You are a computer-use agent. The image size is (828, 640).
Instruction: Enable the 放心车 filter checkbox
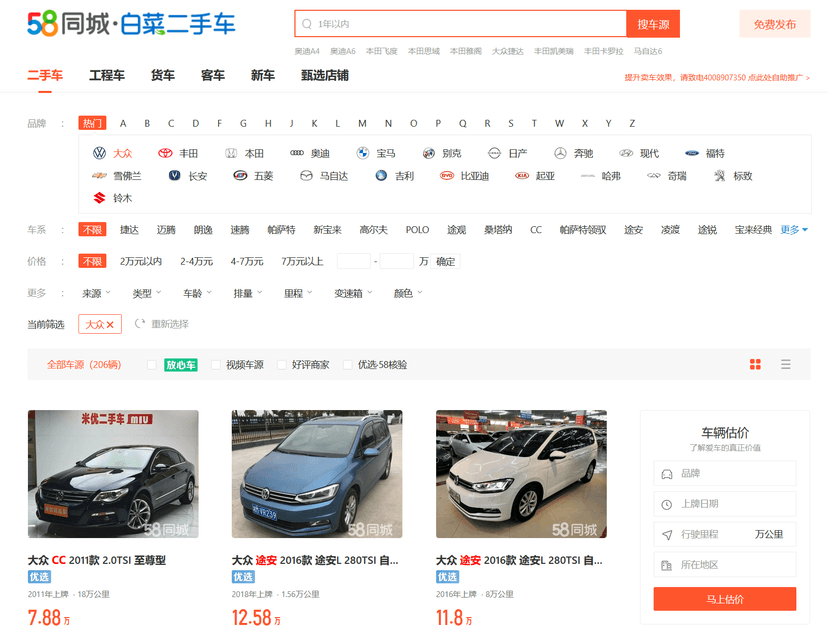pos(152,365)
